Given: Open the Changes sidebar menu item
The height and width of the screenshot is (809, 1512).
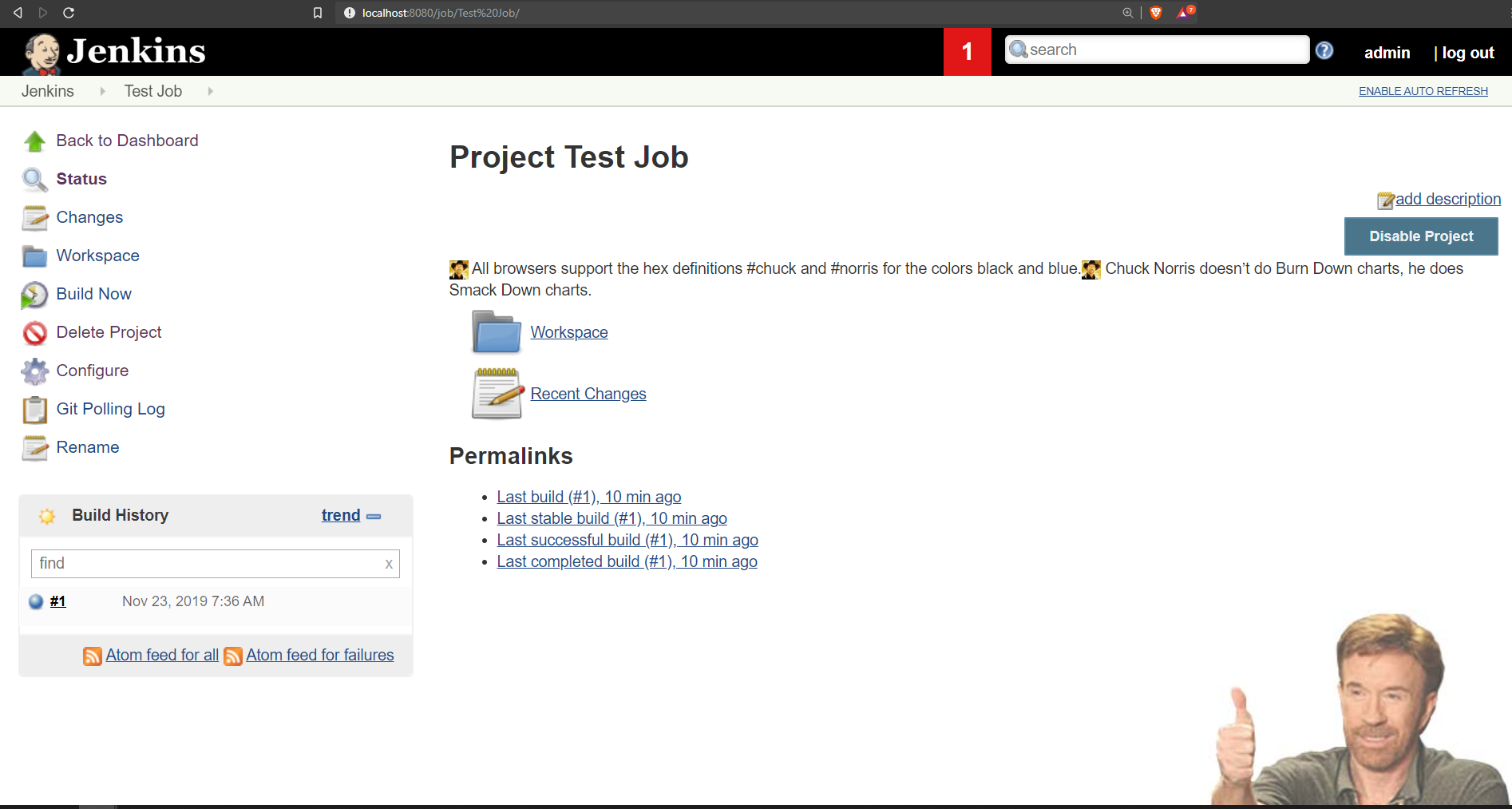Looking at the screenshot, I should pyautogui.click(x=89, y=217).
